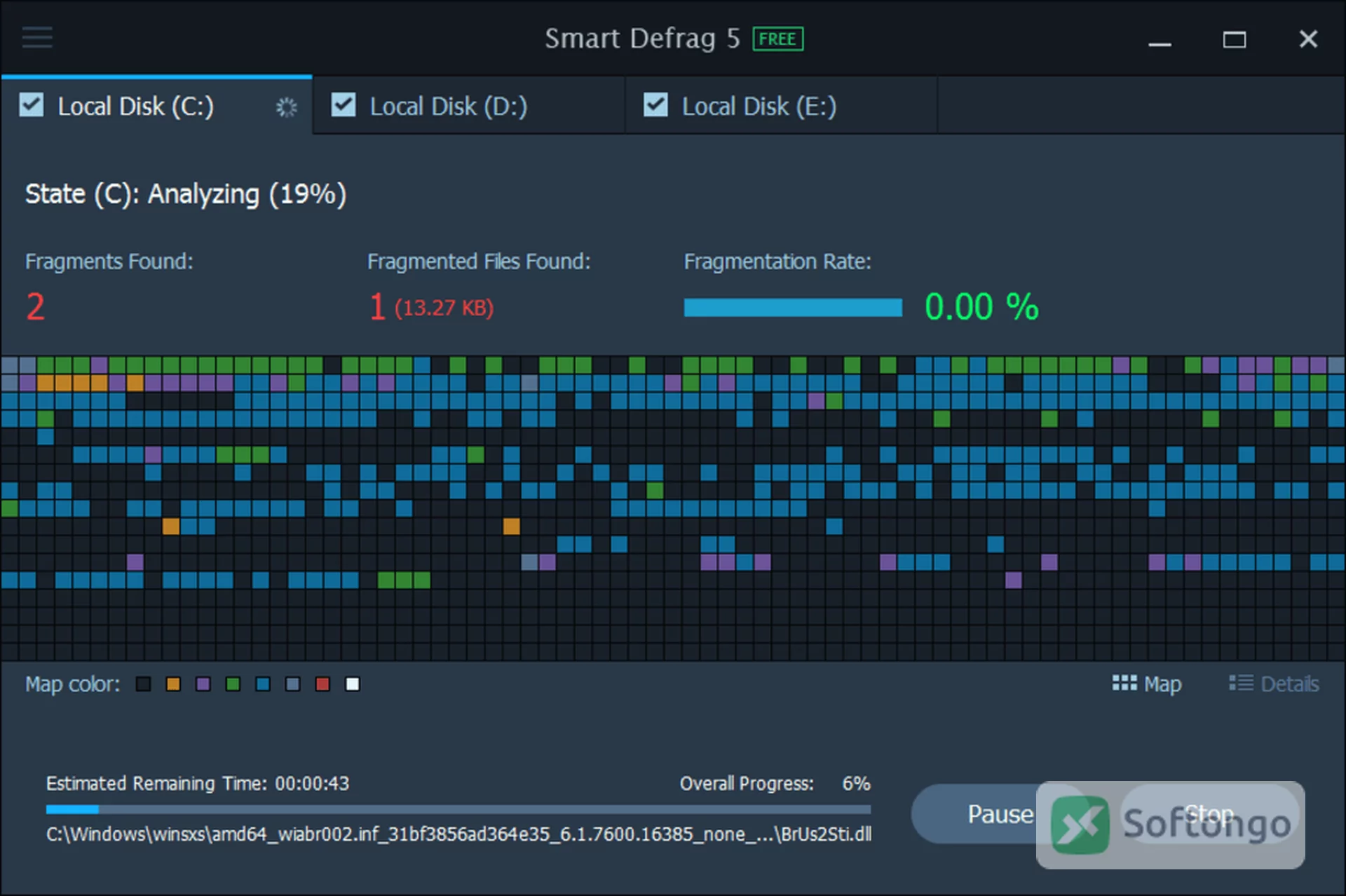This screenshot has height=896, width=1346.
Task: Stop the defrag process
Action: tap(1209, 814)
